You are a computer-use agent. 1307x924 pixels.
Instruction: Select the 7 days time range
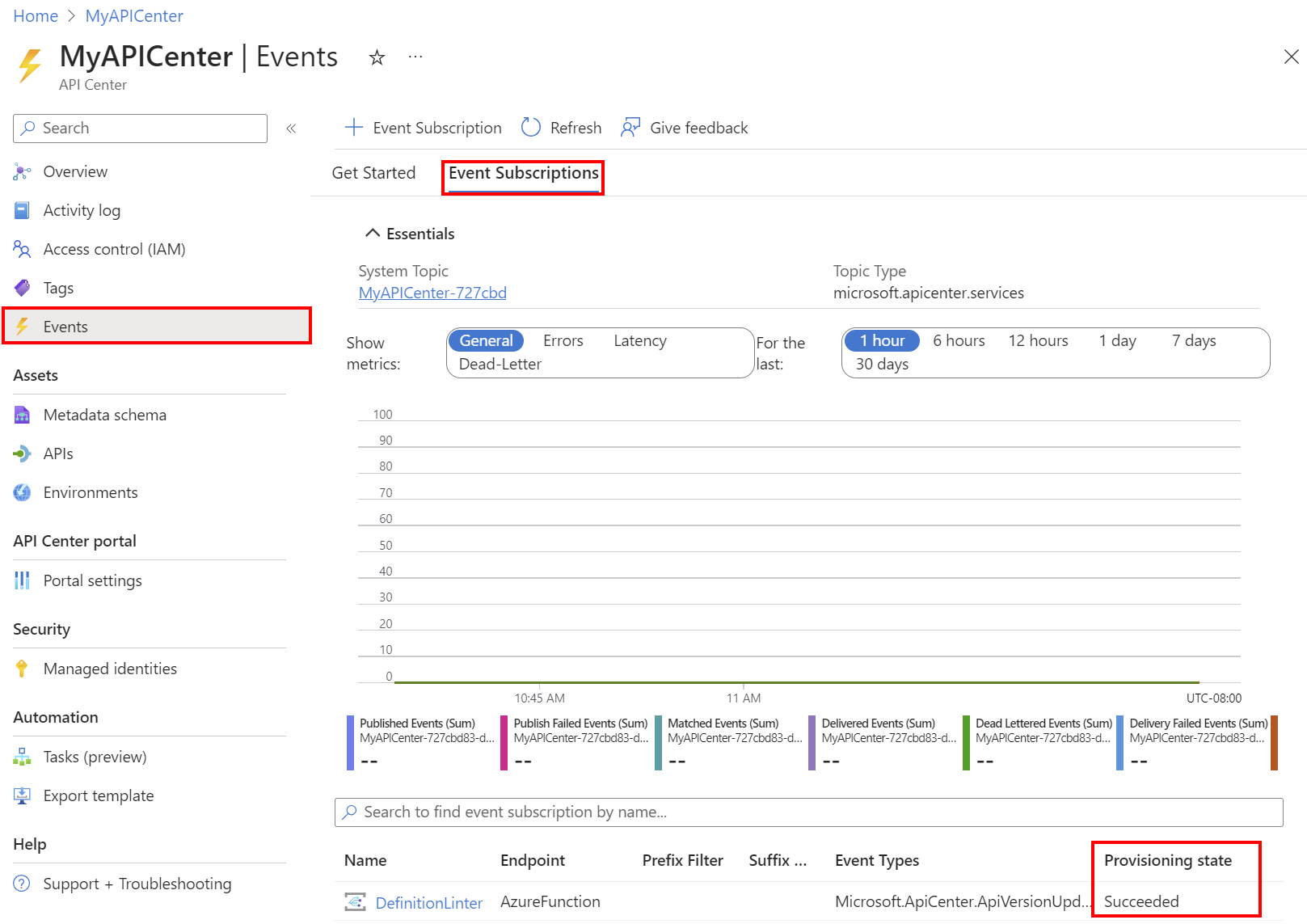1193,340
